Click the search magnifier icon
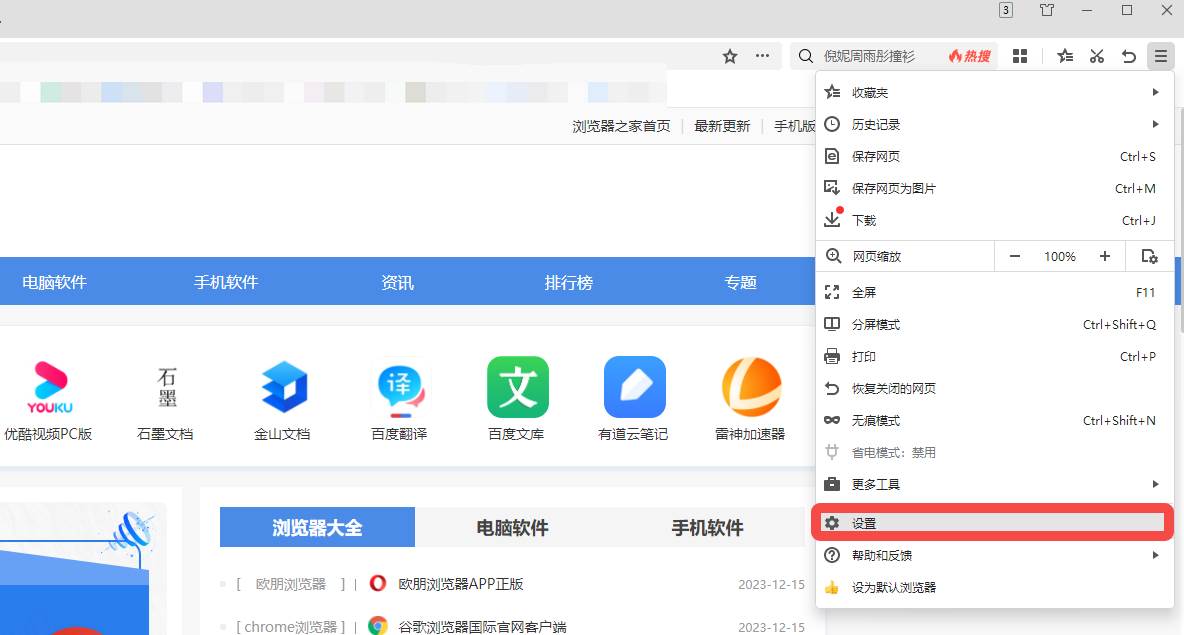This screenshot has width=1184, height=635. coord(806,56)
